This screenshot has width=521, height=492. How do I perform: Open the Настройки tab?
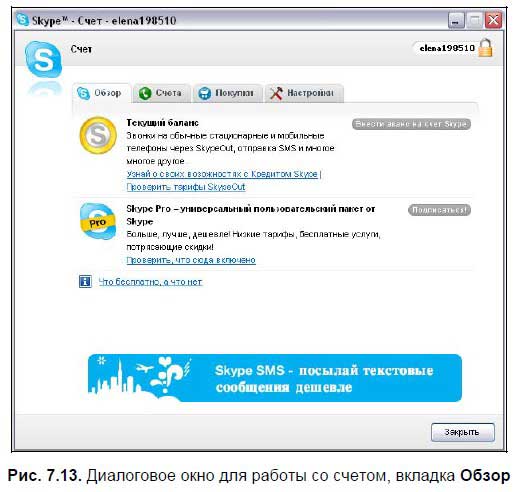[x=304, y=93]
